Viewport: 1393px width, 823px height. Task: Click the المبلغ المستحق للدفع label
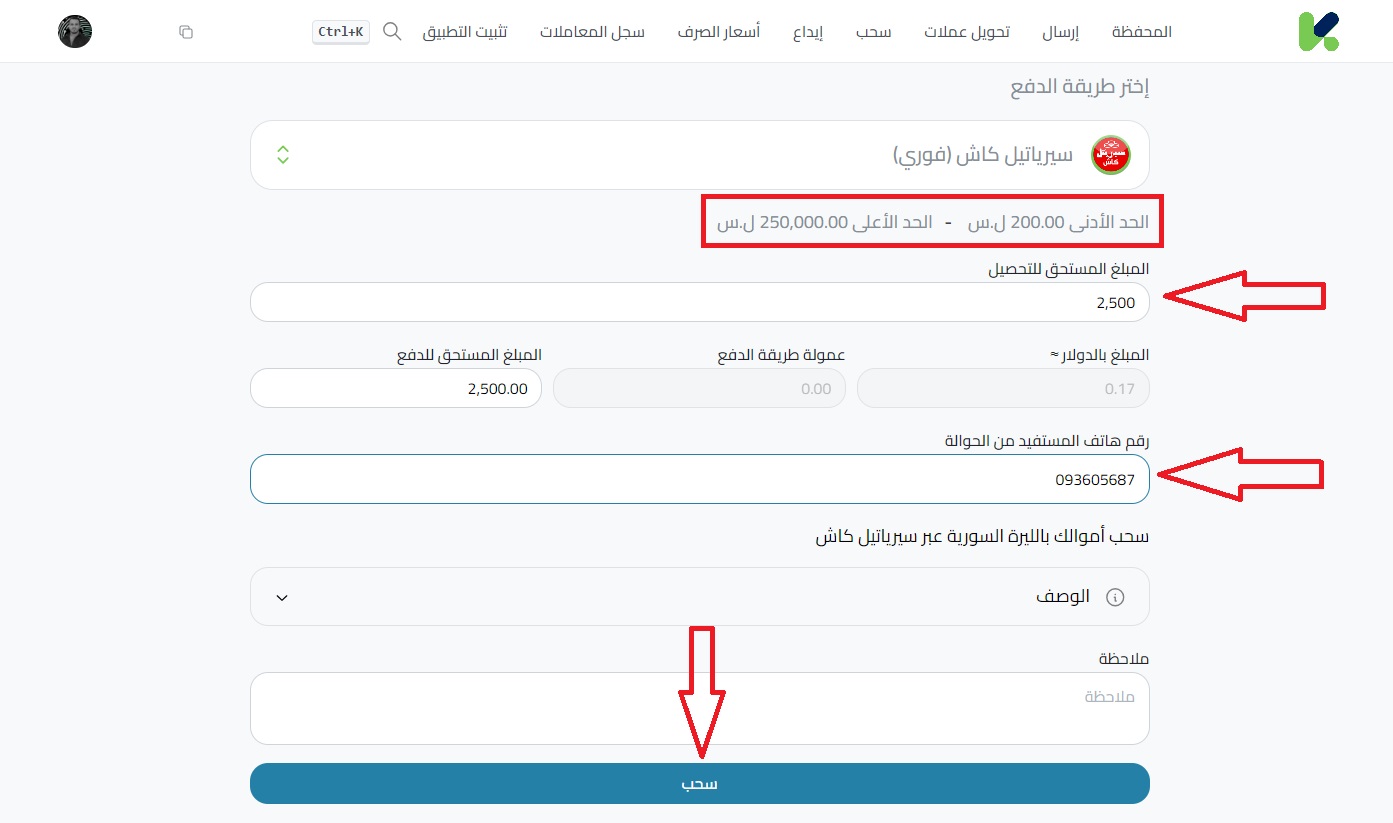point(470,355)
